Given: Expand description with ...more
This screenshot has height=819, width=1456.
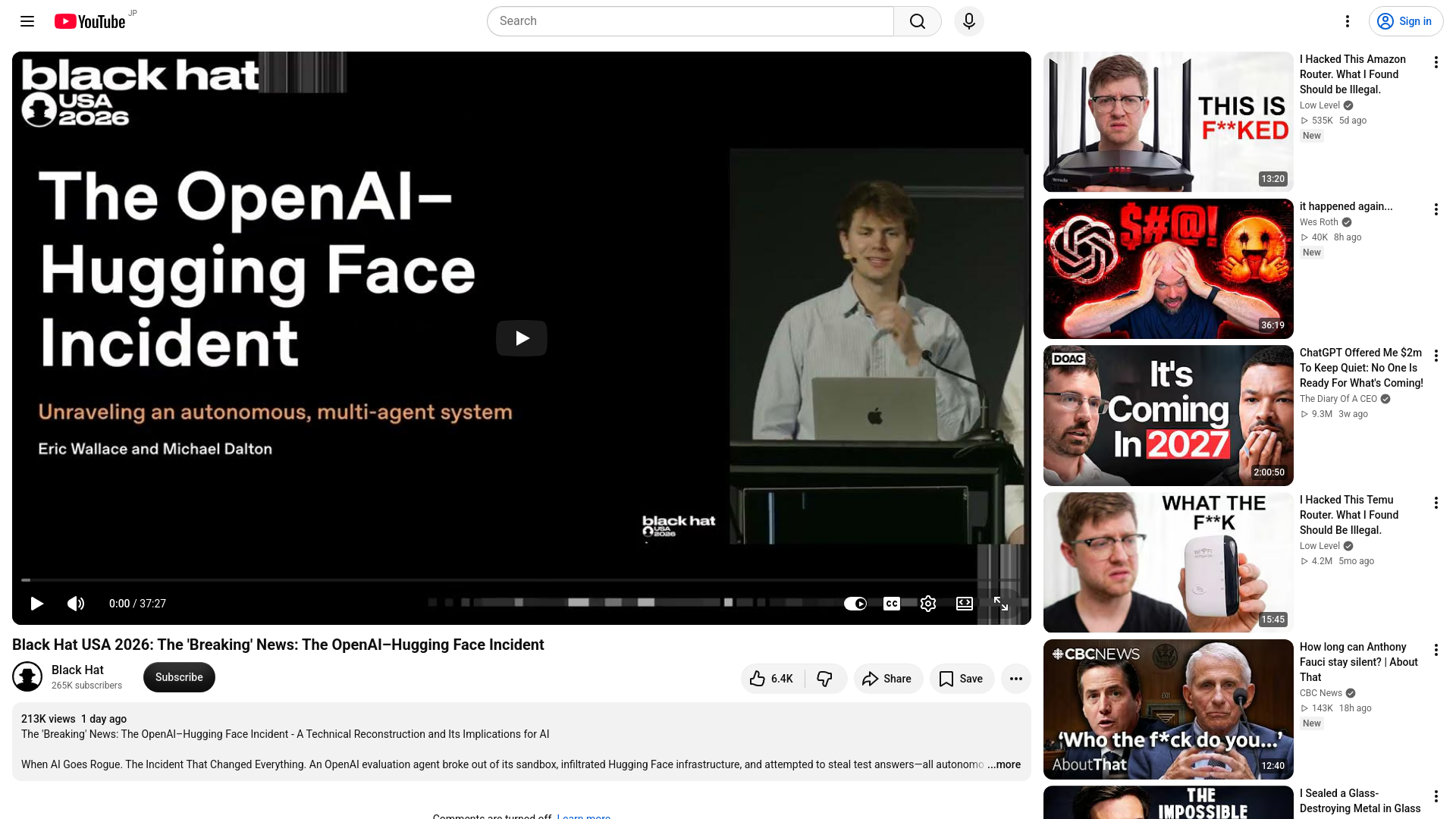Looking at the screenshot, I should click(1004, 764).
